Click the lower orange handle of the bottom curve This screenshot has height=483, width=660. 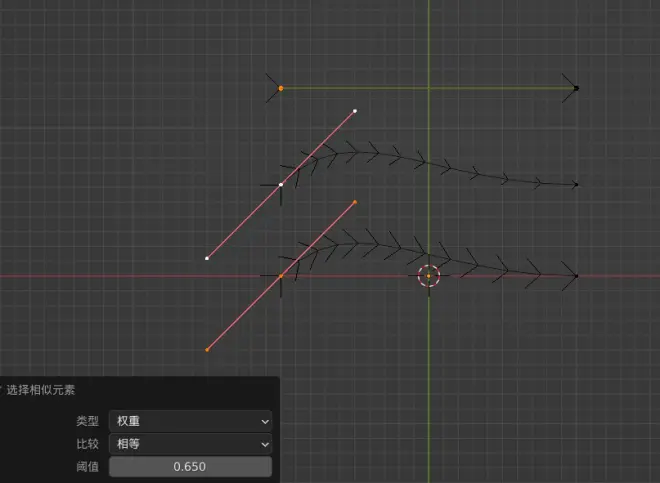207,349
